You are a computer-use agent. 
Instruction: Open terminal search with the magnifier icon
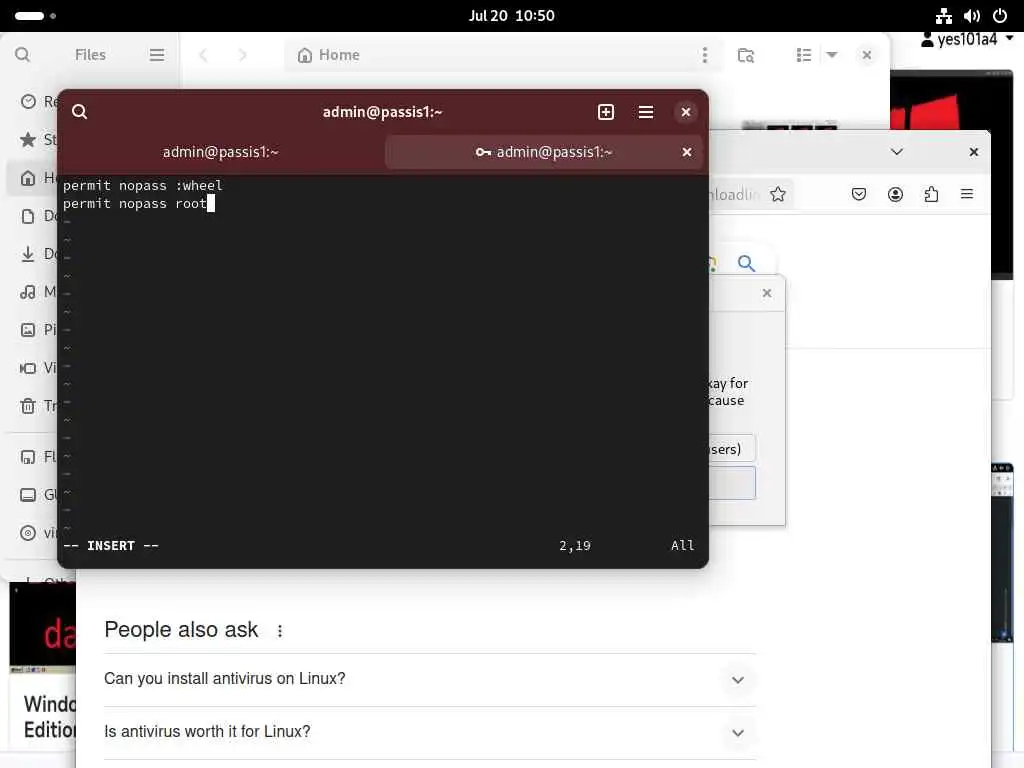(80, 112)
